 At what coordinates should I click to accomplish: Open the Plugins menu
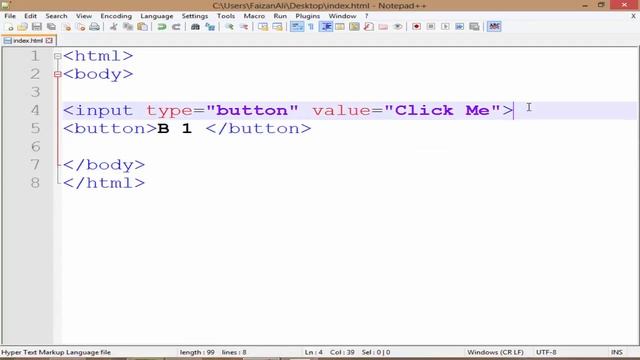point(307,16)
